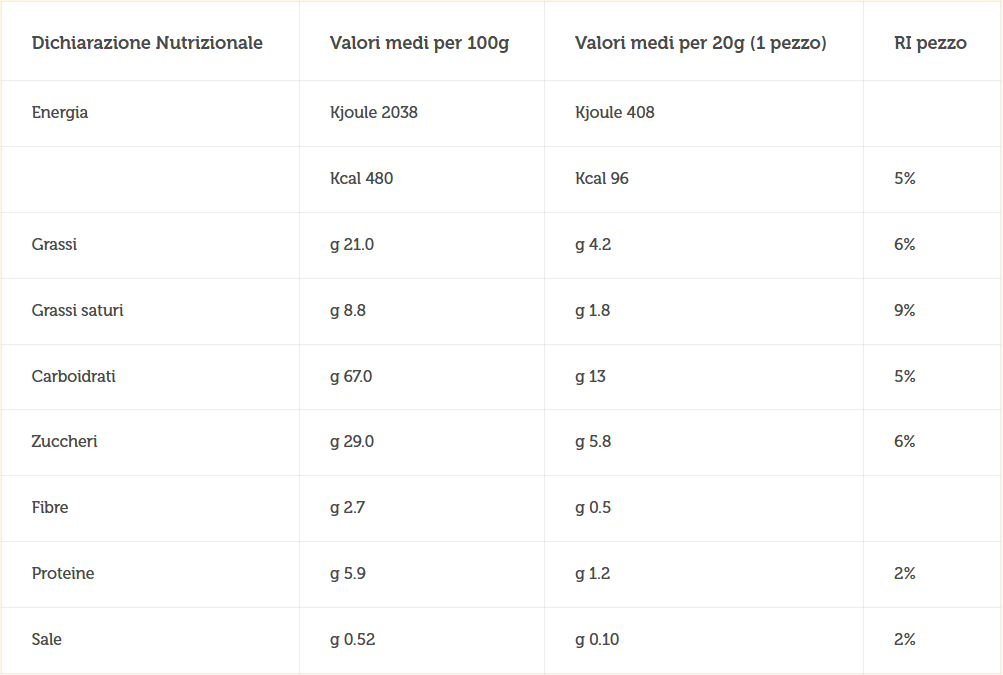Select the Proteine row label
1003x675 pixels.
coord(63,573)
